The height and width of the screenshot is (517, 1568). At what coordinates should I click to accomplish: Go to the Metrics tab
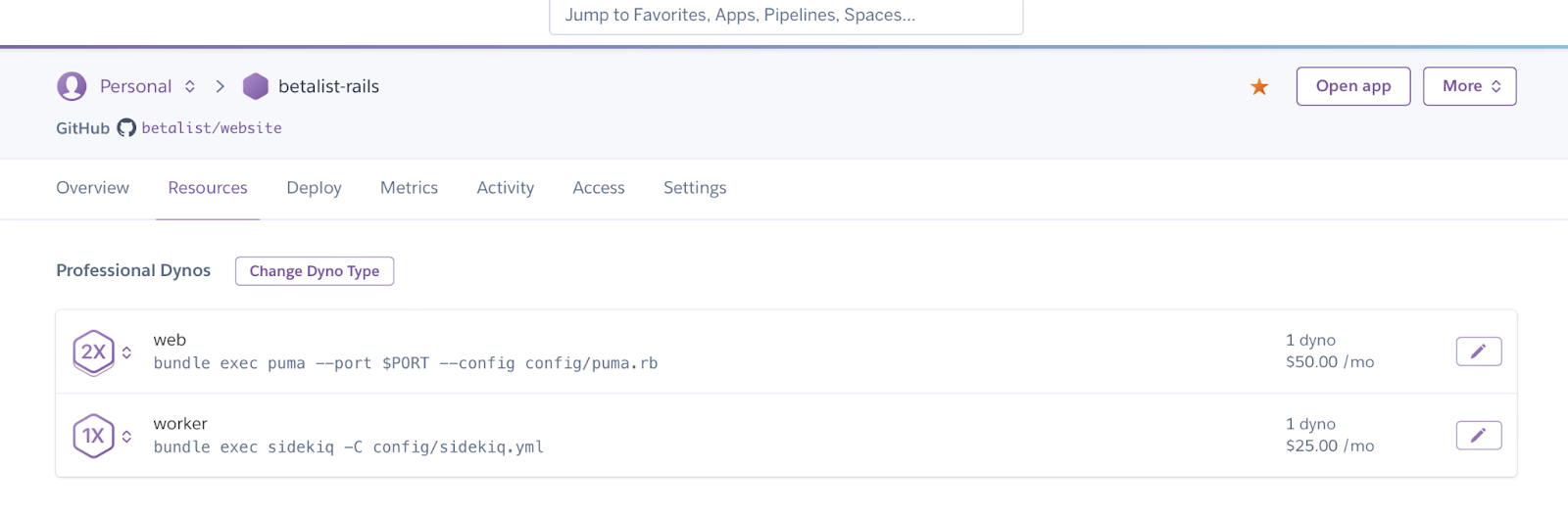[409, 188]
